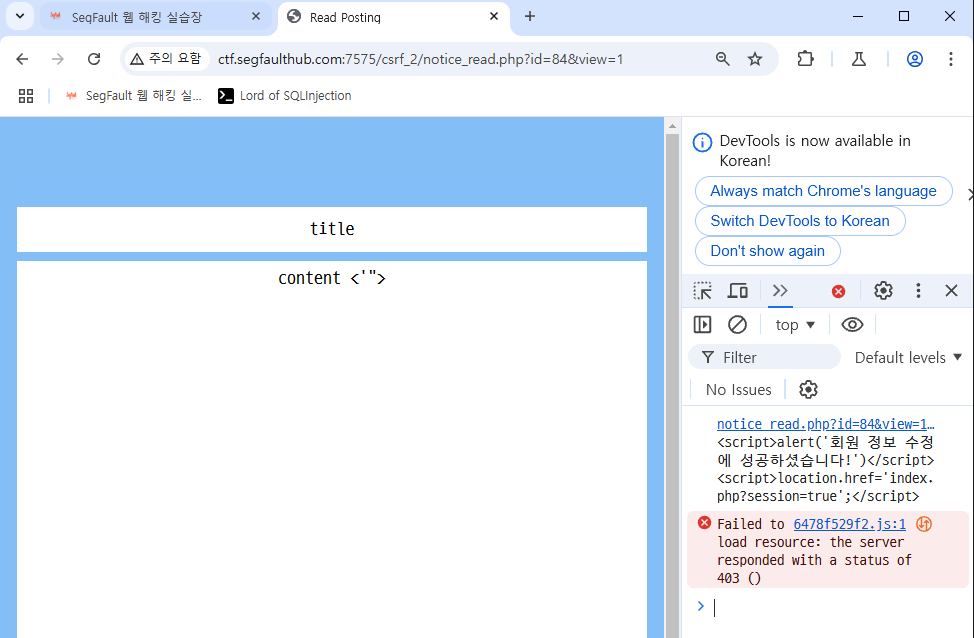Click Always match Chrome's language
The width and height of the screenshot is (974, 638).
pos(823,191)
